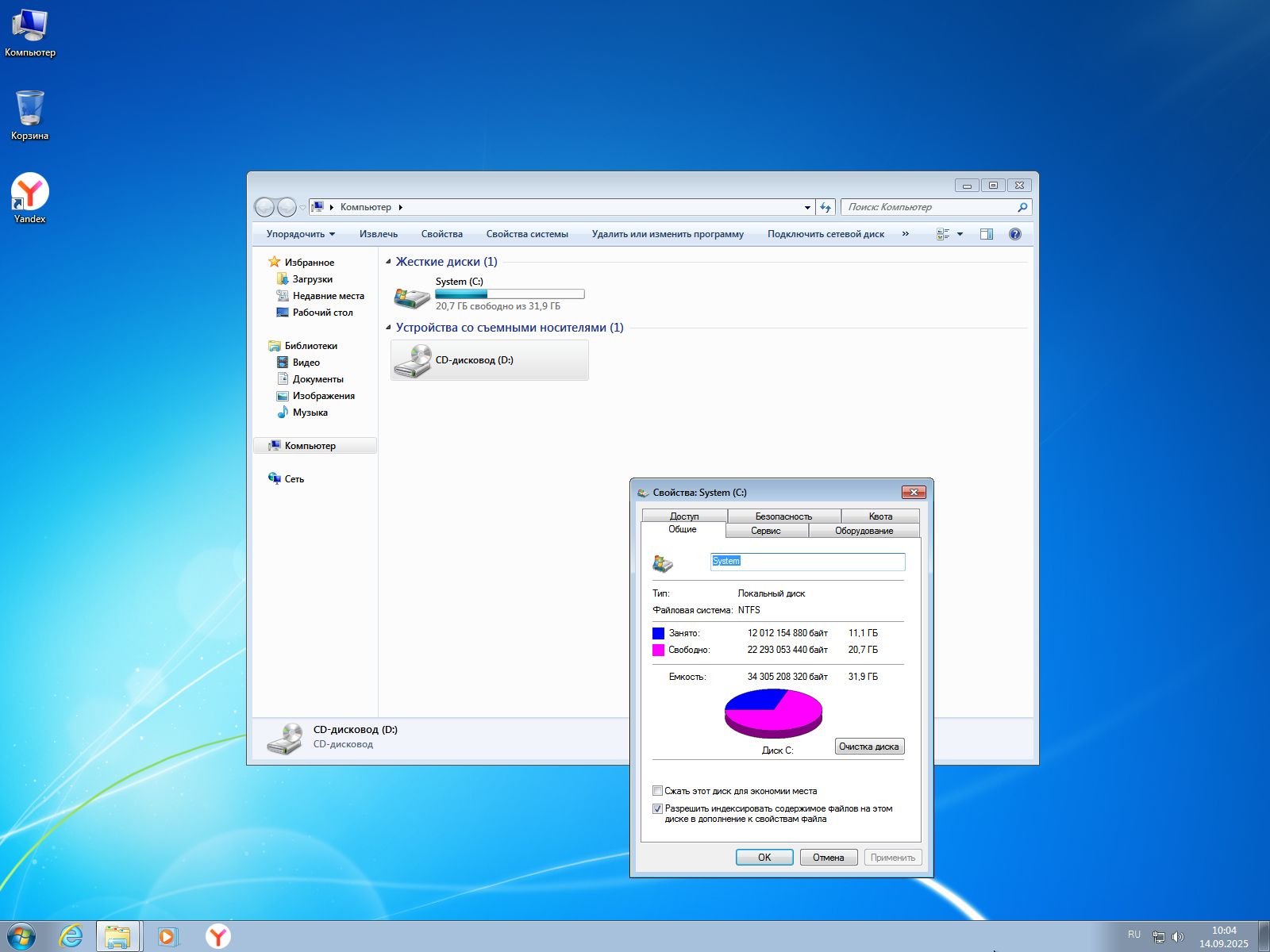
Task: Click the System (C:) capacity bar
Action: click(x=510, y=294)
